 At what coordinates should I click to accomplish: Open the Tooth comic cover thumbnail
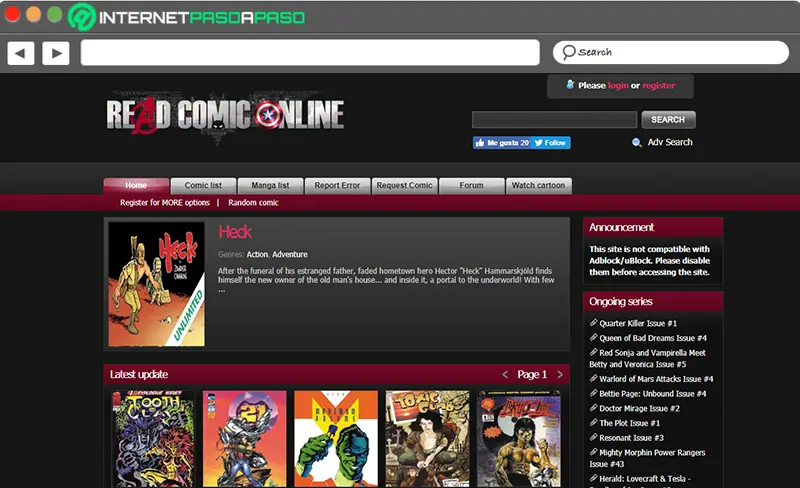click(x=153, y=439)
